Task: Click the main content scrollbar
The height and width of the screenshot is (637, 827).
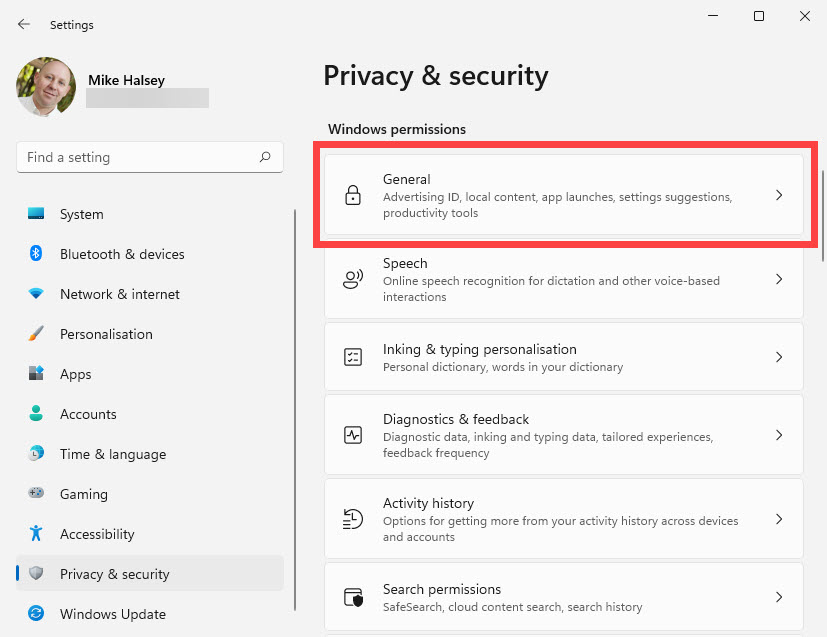Action: [823, 216]
